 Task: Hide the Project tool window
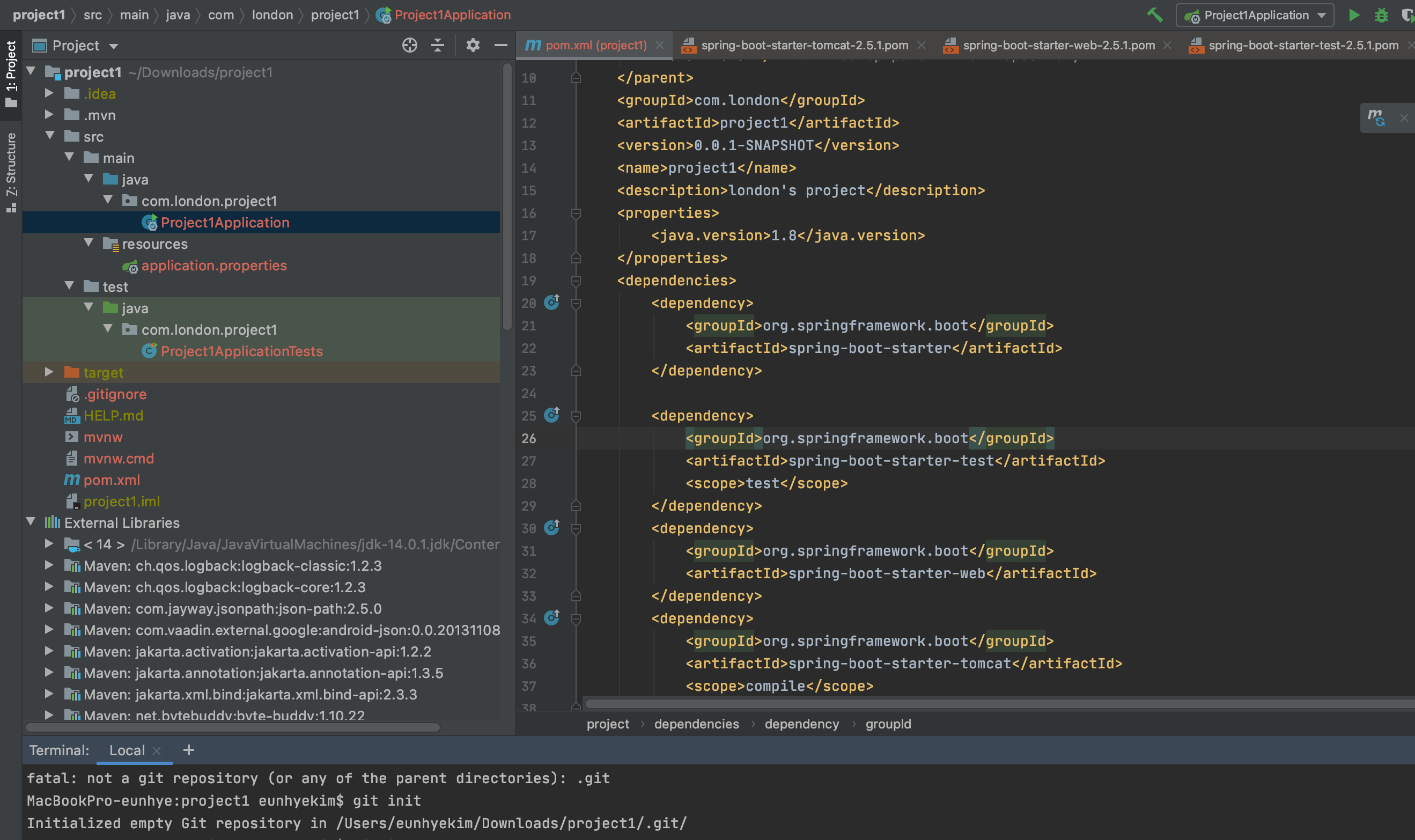[x=500, y=45]
